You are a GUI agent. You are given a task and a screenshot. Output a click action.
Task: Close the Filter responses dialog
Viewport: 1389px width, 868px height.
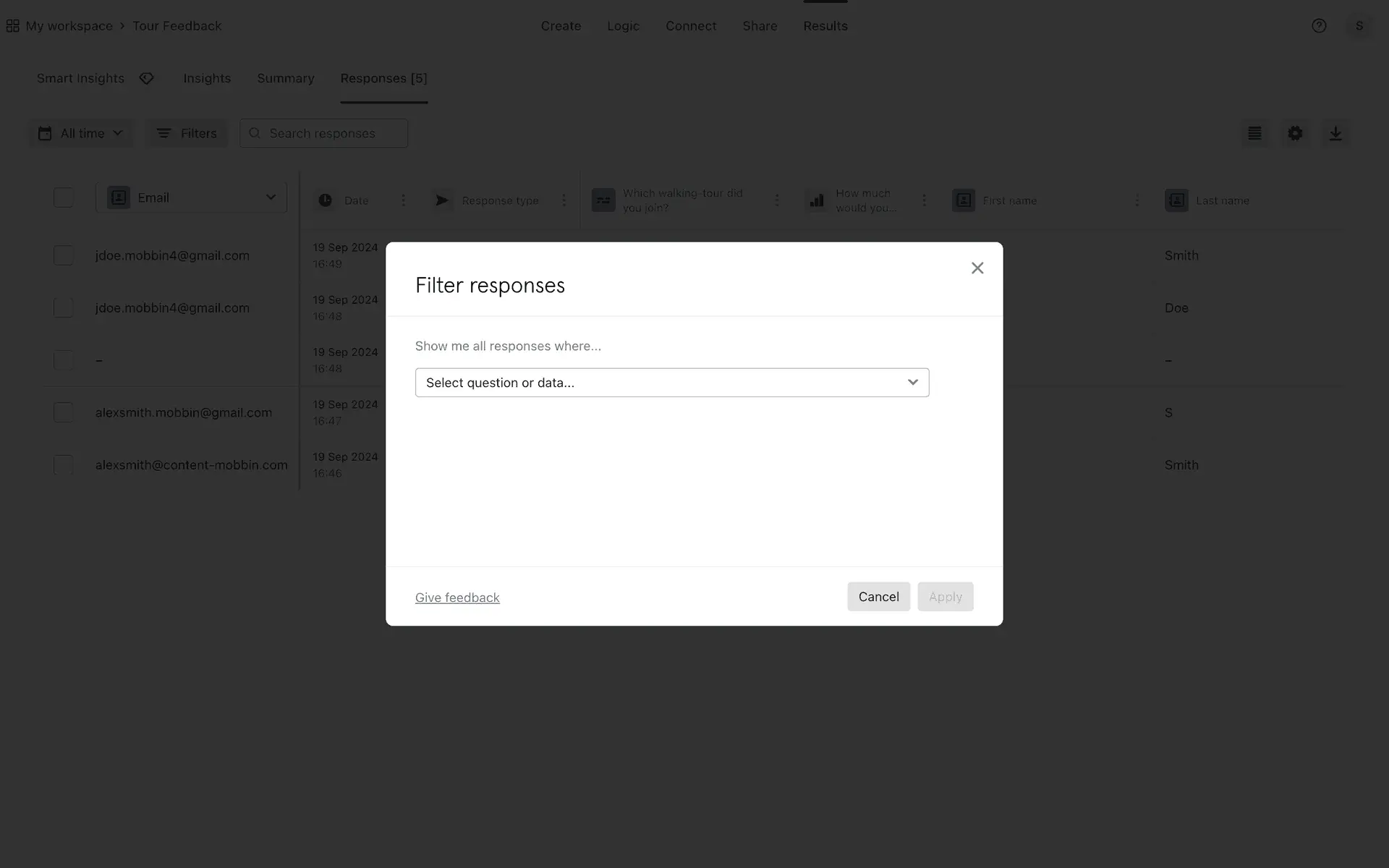click(x=977, y=268)
